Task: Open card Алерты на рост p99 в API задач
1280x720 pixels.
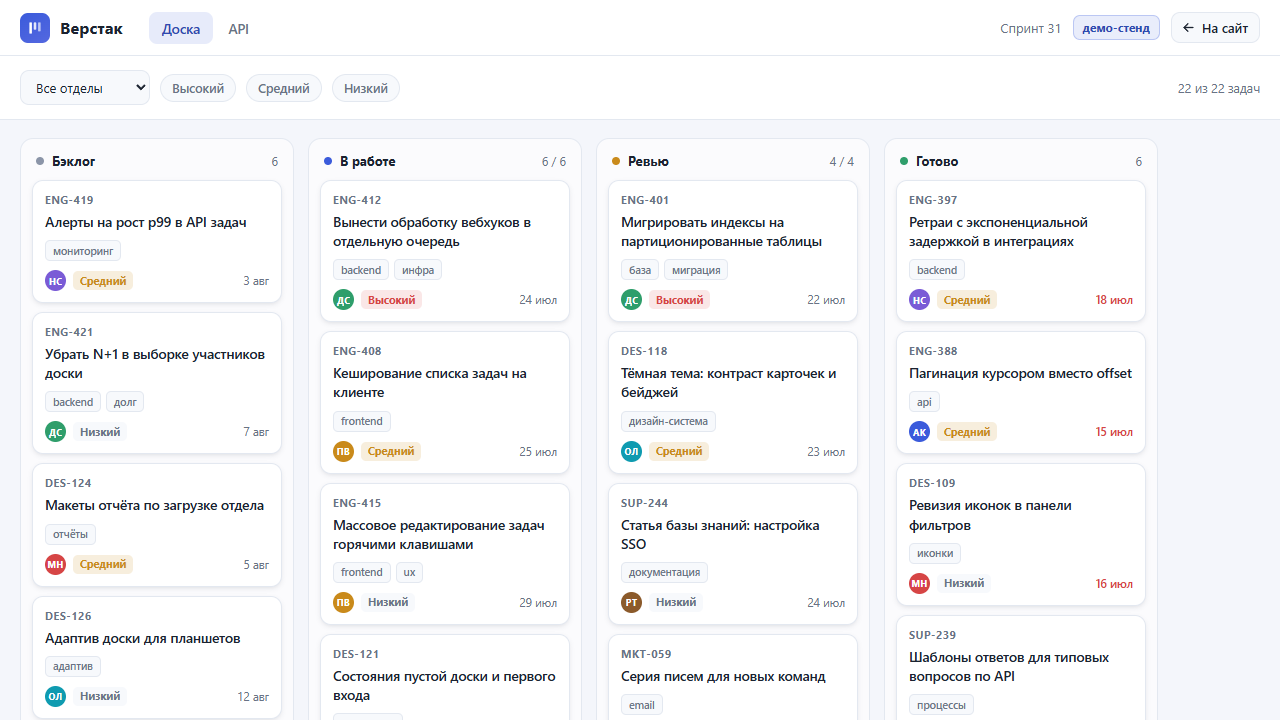Action: (x=157, y=241)
